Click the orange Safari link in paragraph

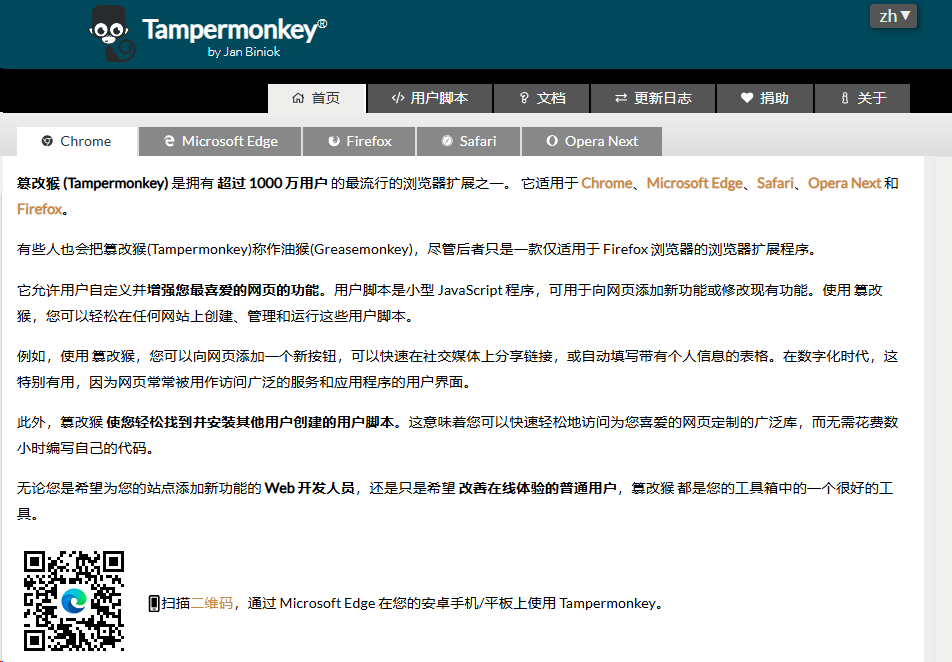point(775,183)
